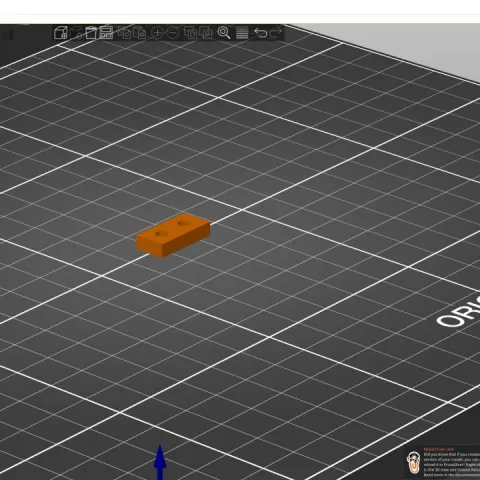480x480 pixels.
Task: Click the Split to objects icon
Action: point(191,33)
